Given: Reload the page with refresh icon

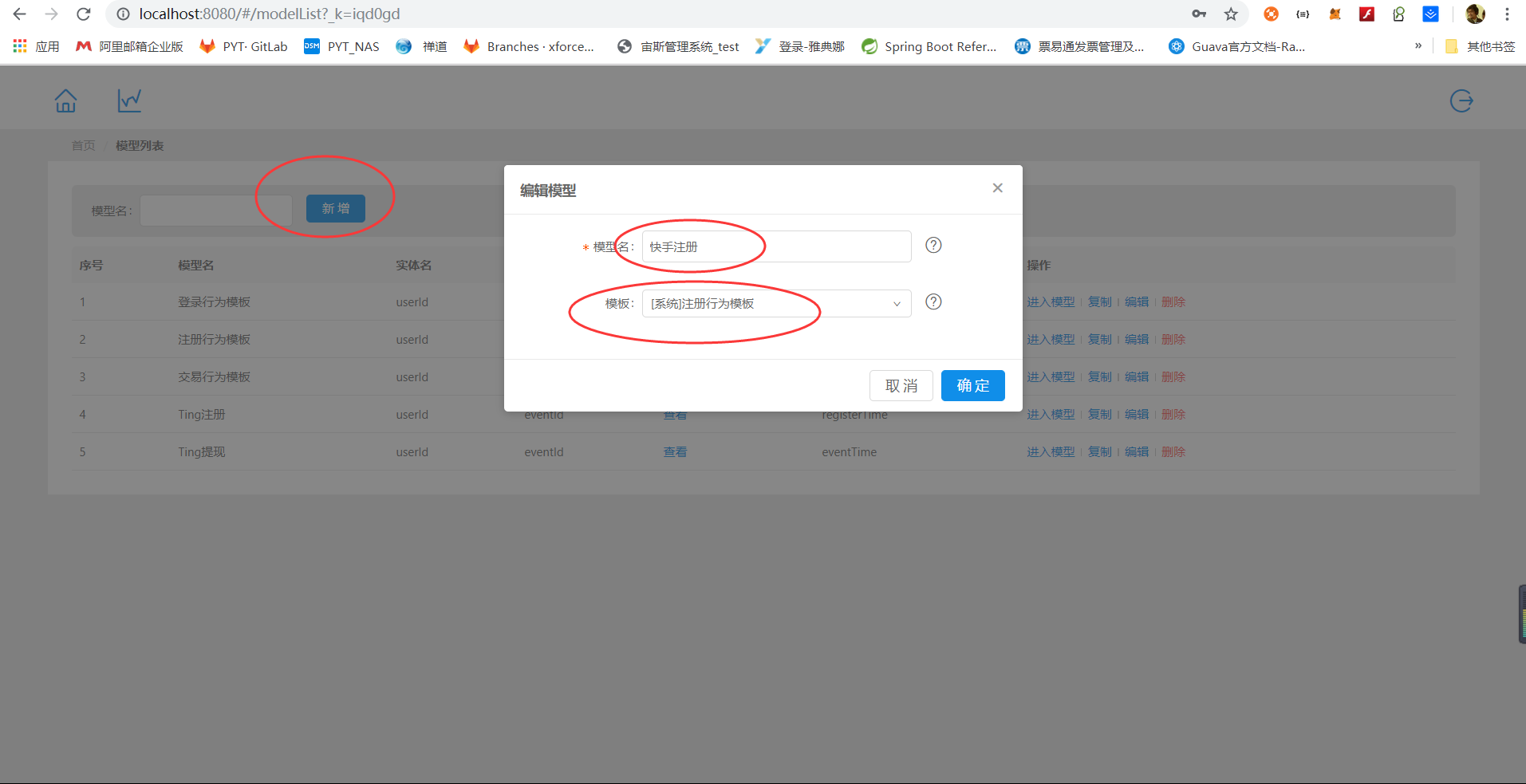Looking at the screenshot, I should pyautogui.click(x=83, y=14).
